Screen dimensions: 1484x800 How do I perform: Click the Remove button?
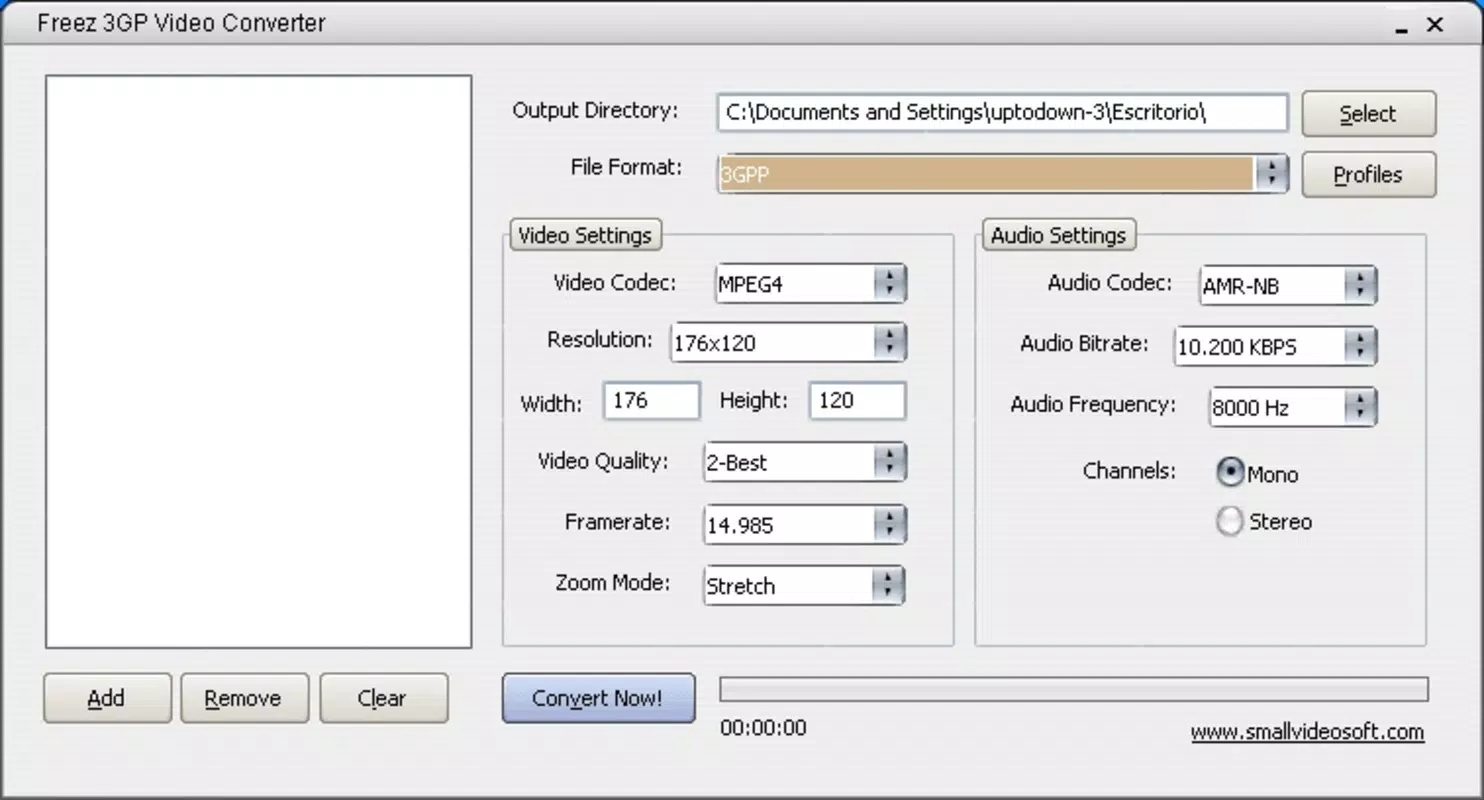click(x=244, y=698)
